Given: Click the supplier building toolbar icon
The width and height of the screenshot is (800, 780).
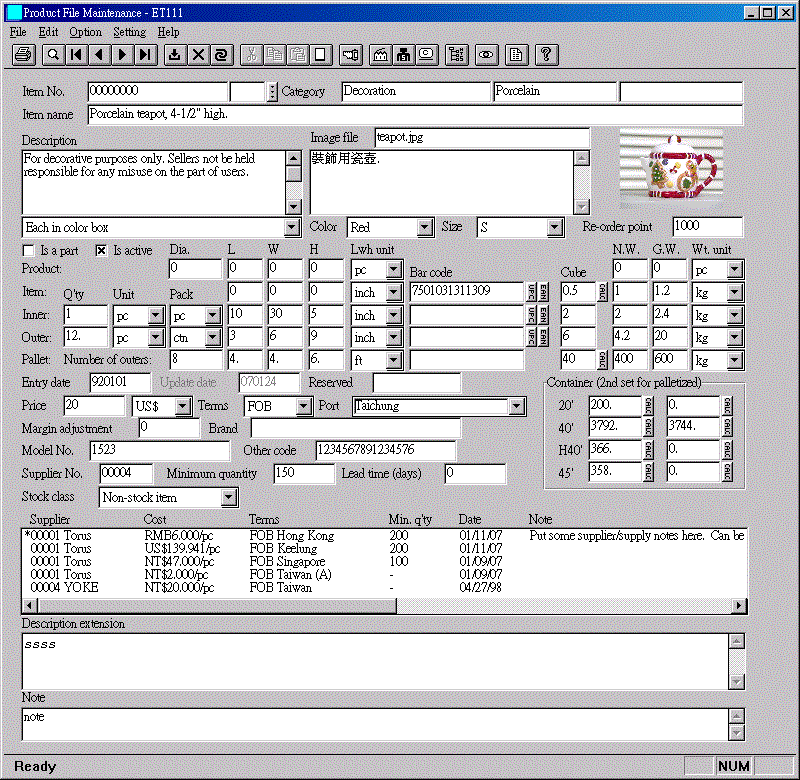Looking at the screenshot, I should (403, 55).
